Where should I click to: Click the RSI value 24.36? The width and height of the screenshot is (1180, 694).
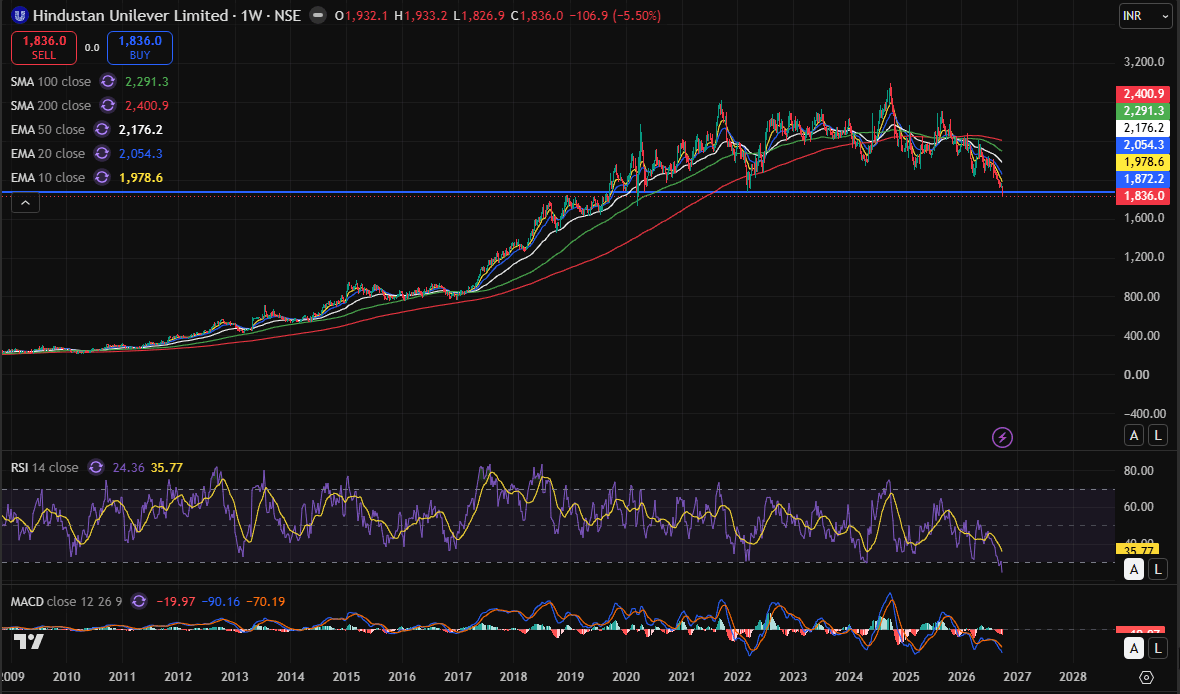click(128, 467)
